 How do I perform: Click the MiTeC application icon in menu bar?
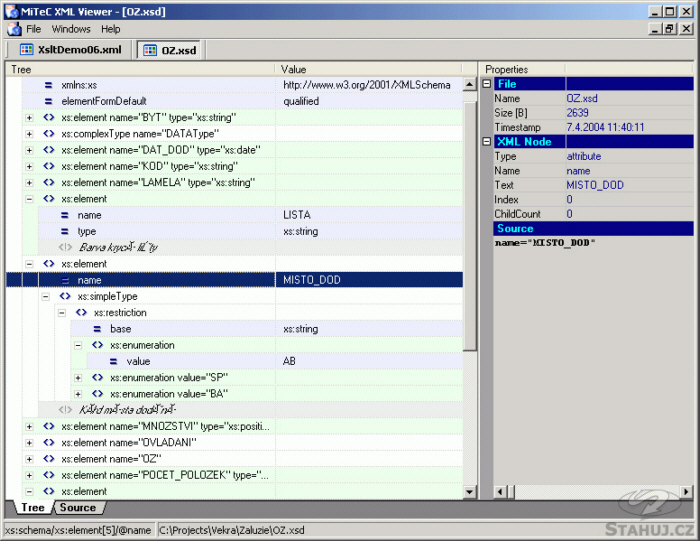click(14, 29)
